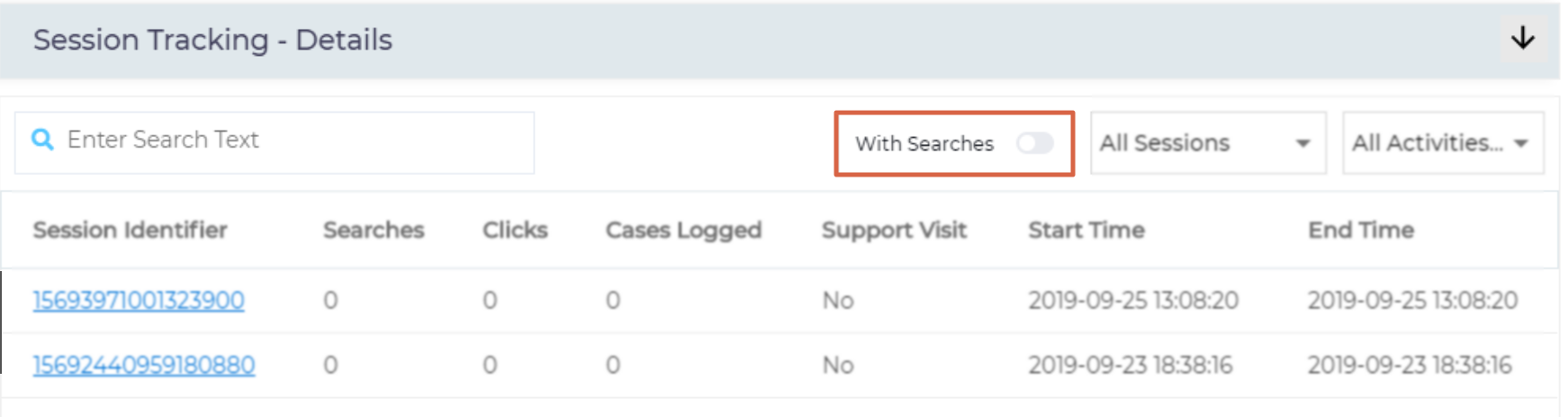This screenshot has height=417, width=1568.
Task: Open session 15692440959180880 link
Action: (x=144, y=365)
